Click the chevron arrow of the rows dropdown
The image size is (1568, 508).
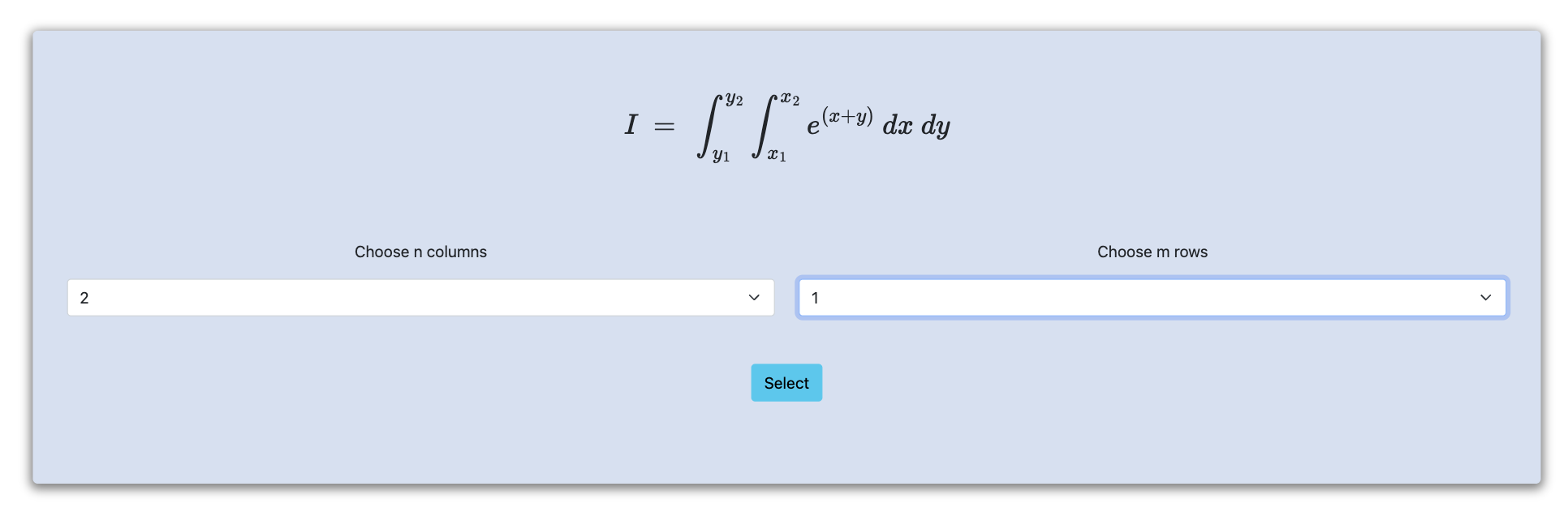tap(1485, 298)
